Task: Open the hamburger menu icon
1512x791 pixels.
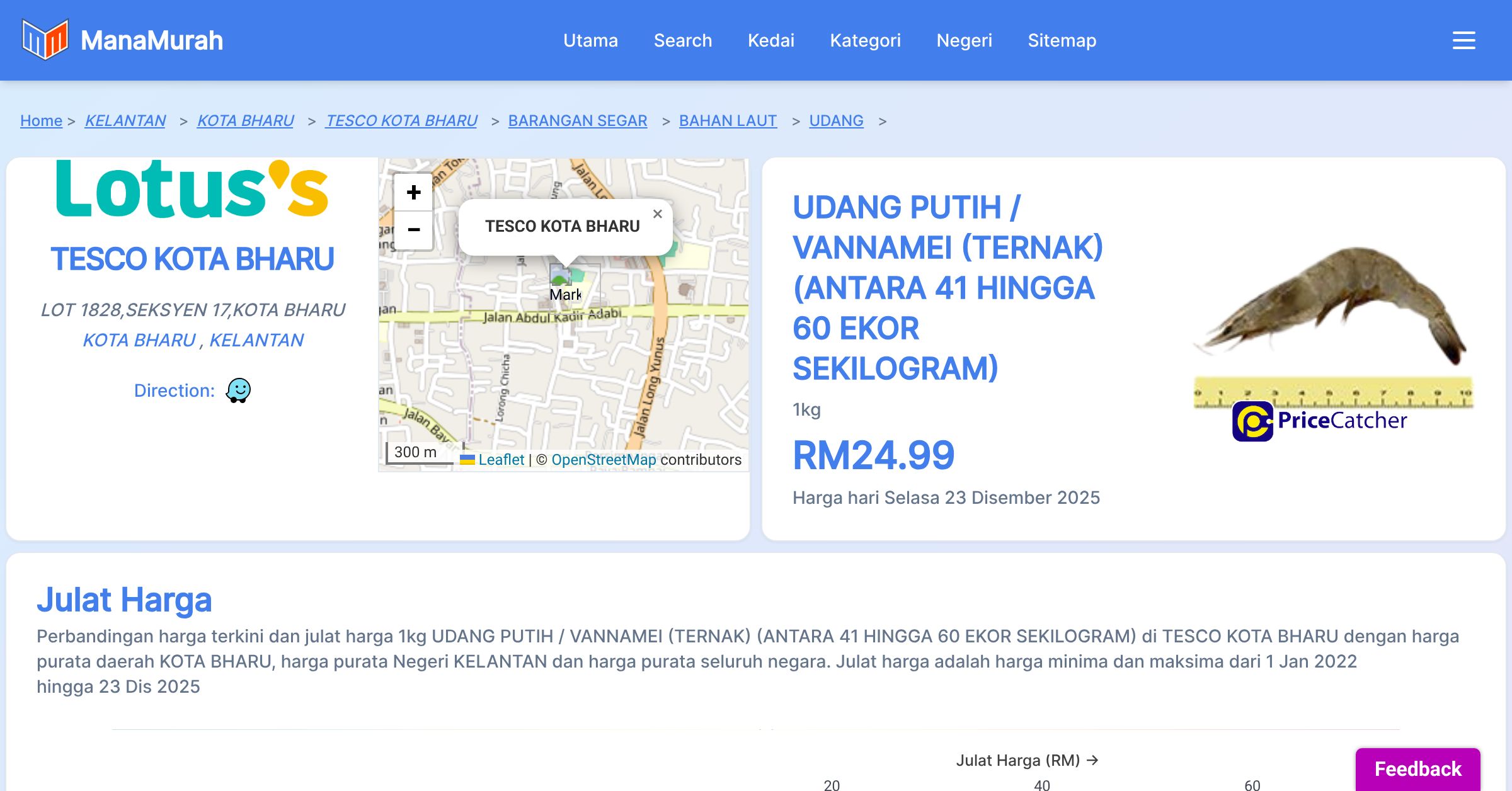Action: (x=1463, y=40)
